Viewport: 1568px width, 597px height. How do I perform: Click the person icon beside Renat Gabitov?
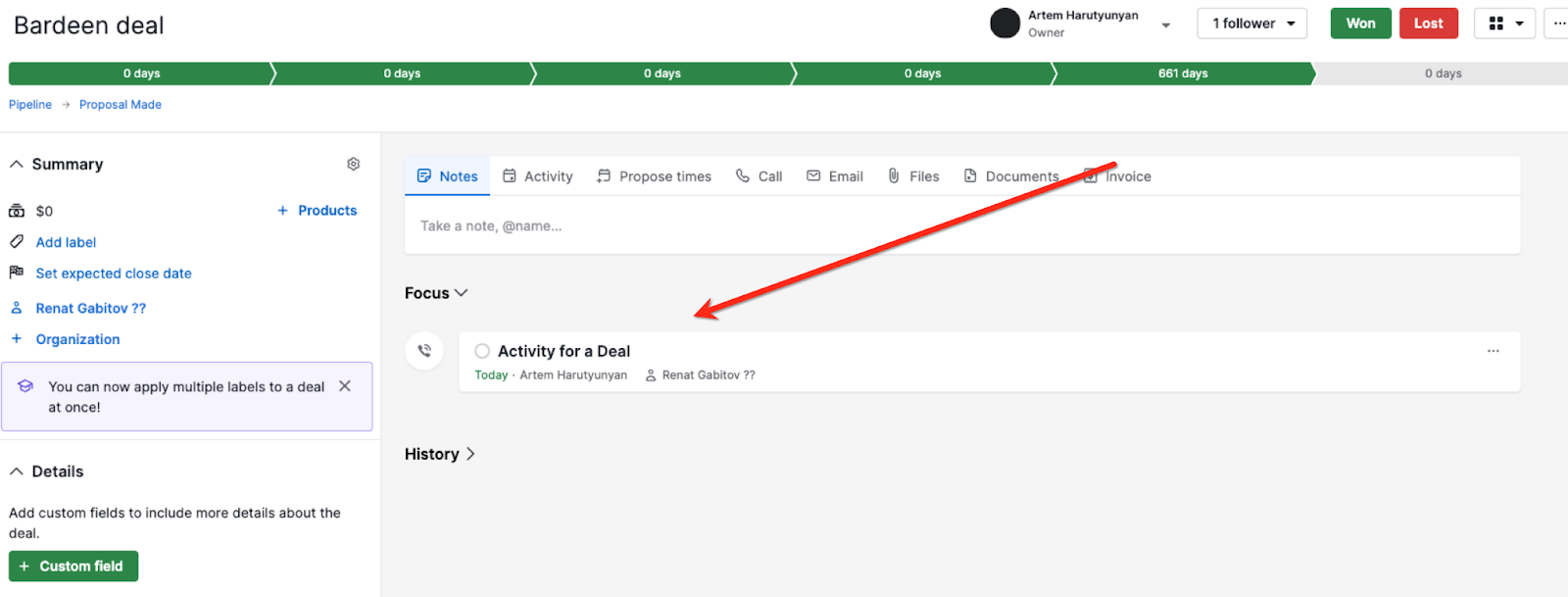pos(17,308)
